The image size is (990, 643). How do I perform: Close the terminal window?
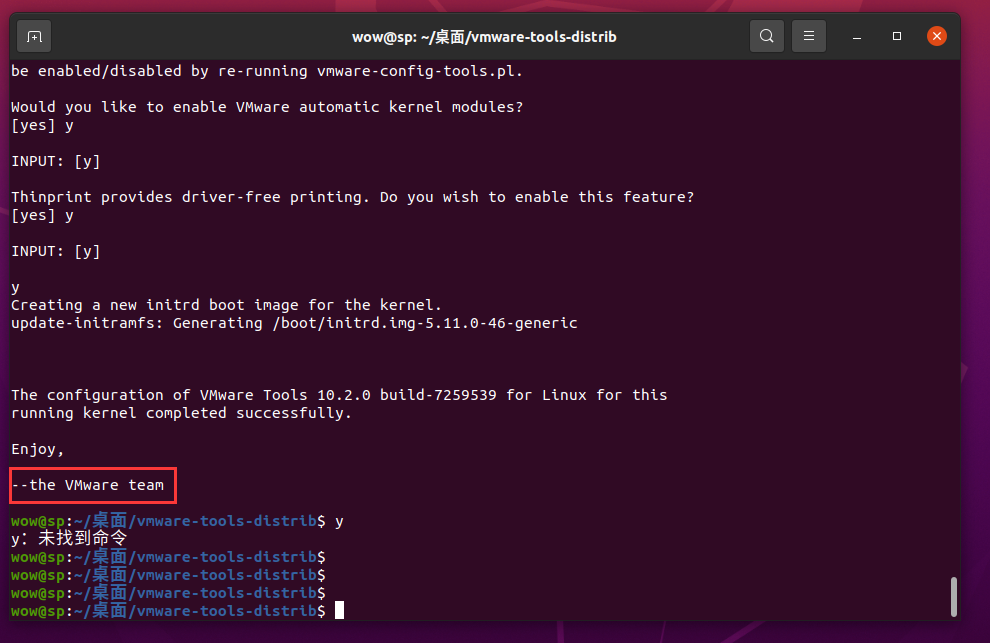click(x=937, y=36)
